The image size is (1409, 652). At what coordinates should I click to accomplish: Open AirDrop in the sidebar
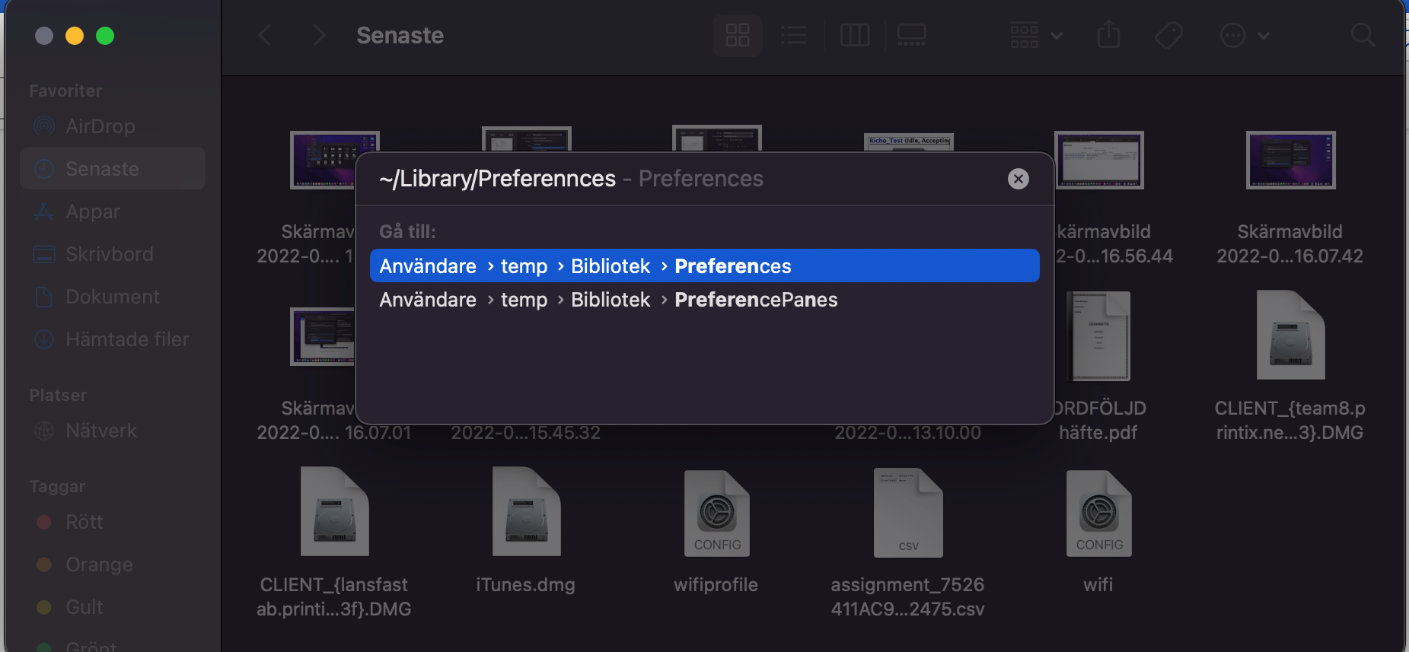99,127
